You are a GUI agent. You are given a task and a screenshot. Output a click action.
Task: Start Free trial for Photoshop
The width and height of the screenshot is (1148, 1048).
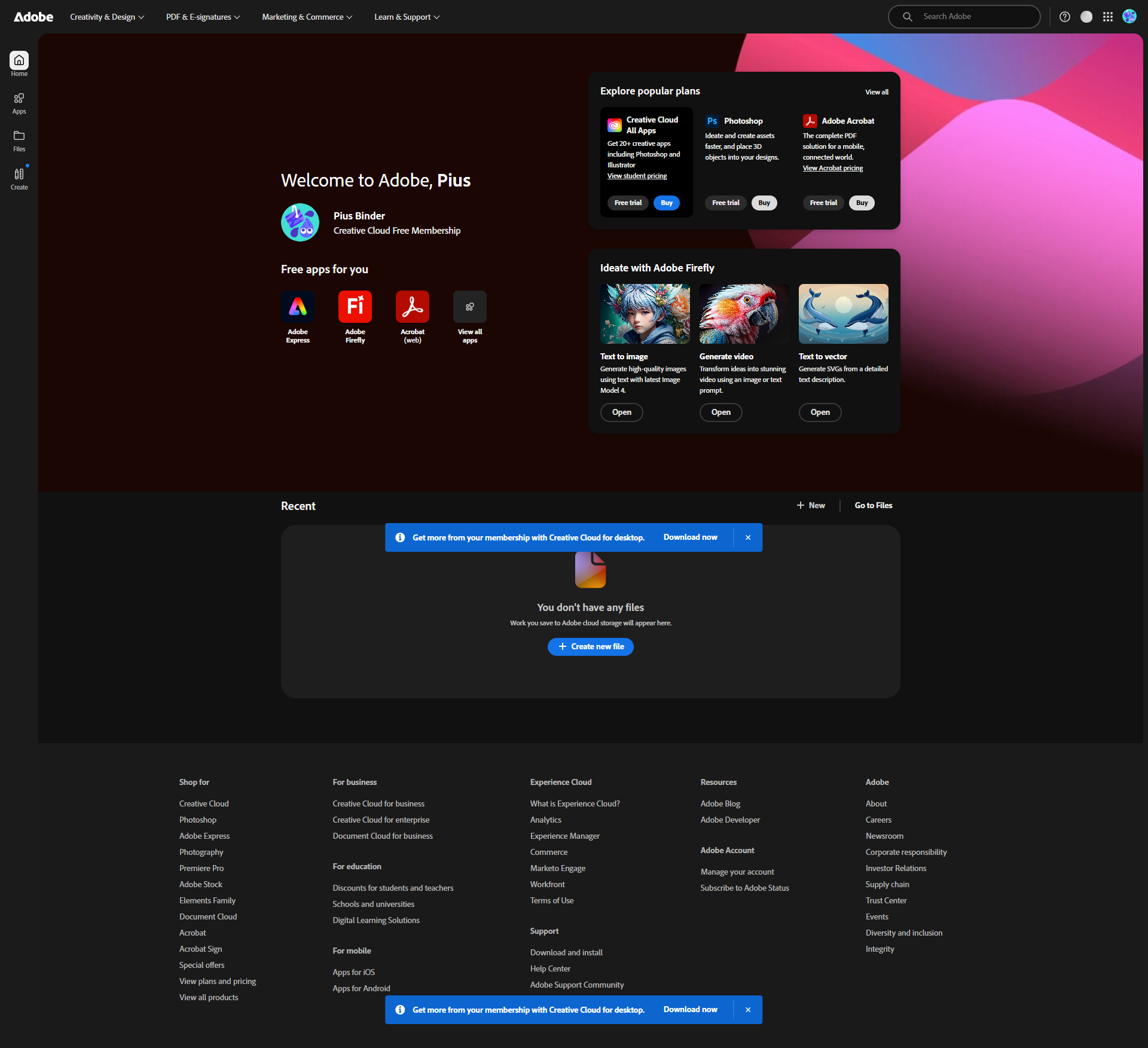[726, 203]
